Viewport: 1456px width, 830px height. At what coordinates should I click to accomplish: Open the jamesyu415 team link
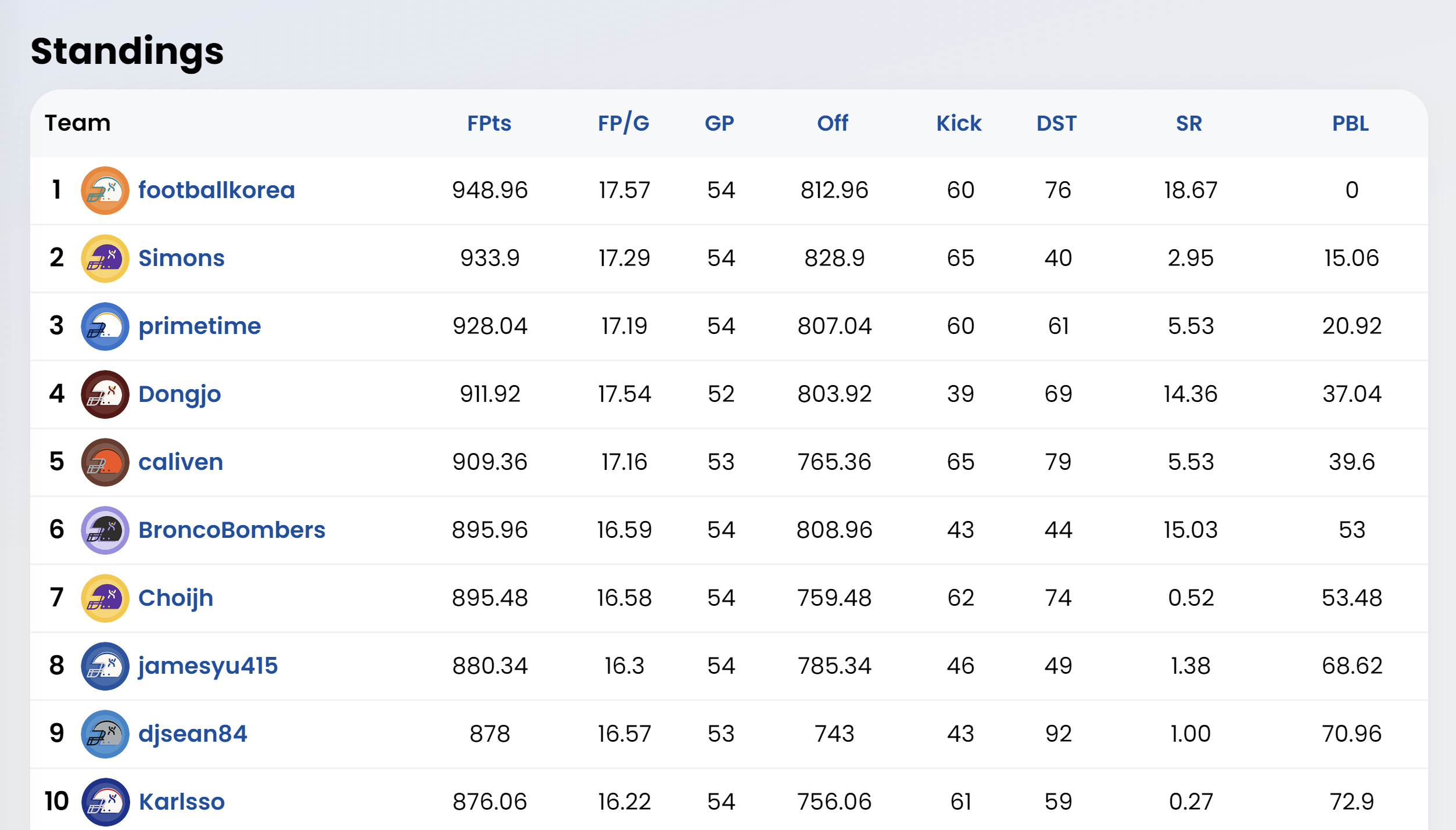(x=207, y=666)
